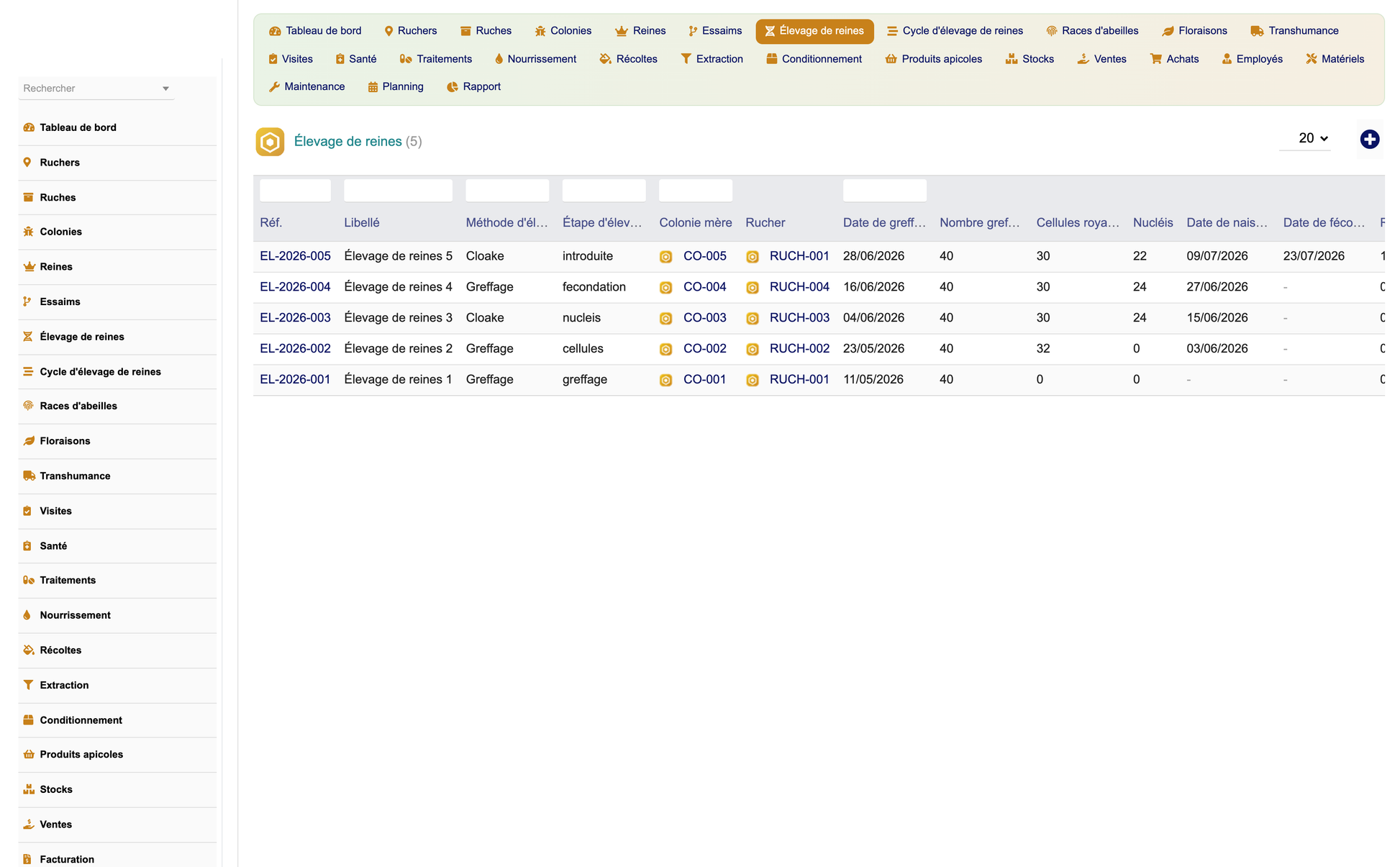This screenshot has width=1400, height=867.
Task: Follow the RUCH-003 apiary link
Action: tap(799, 318)
